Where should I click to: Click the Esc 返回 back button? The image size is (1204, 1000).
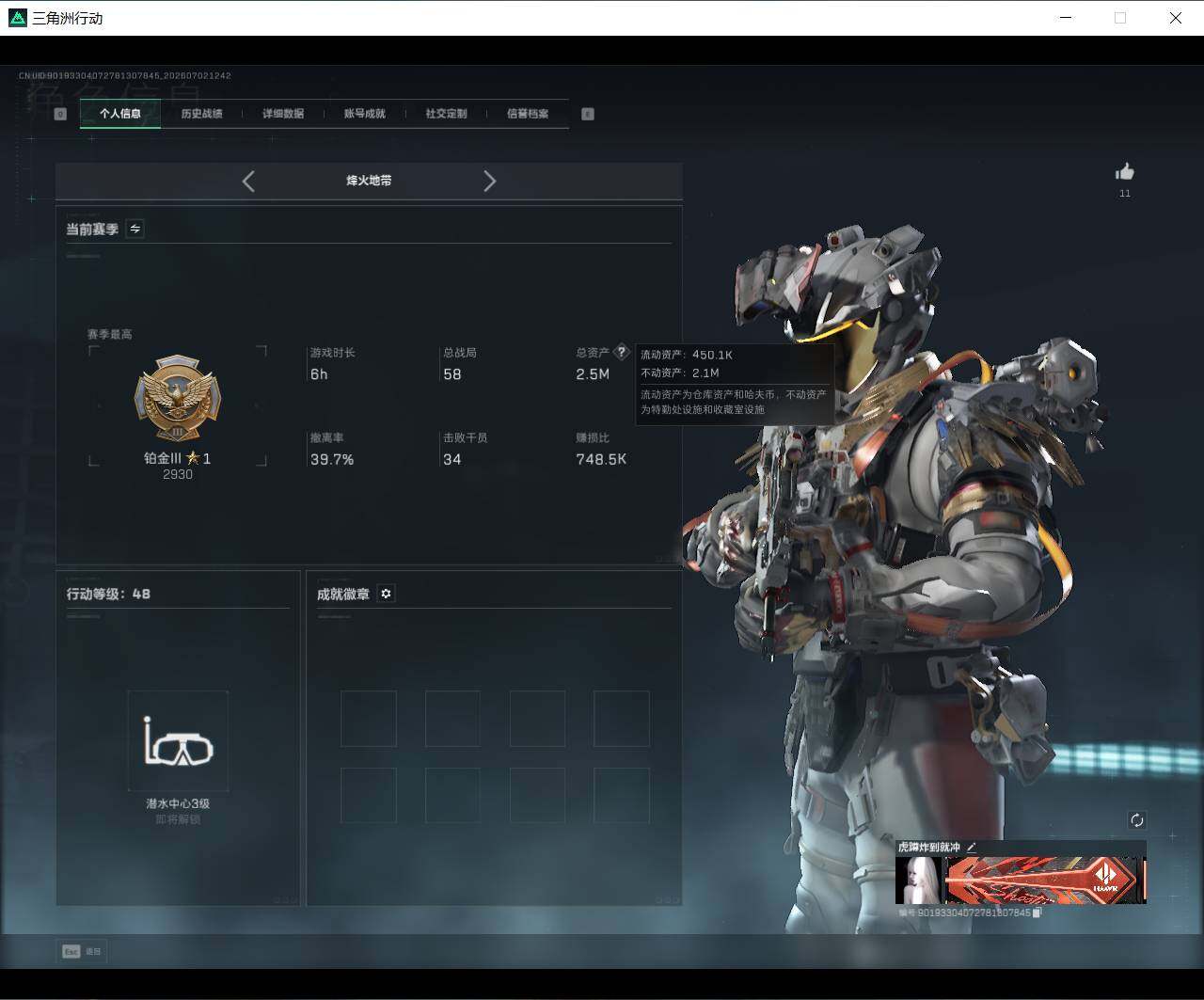click(80, 951)
